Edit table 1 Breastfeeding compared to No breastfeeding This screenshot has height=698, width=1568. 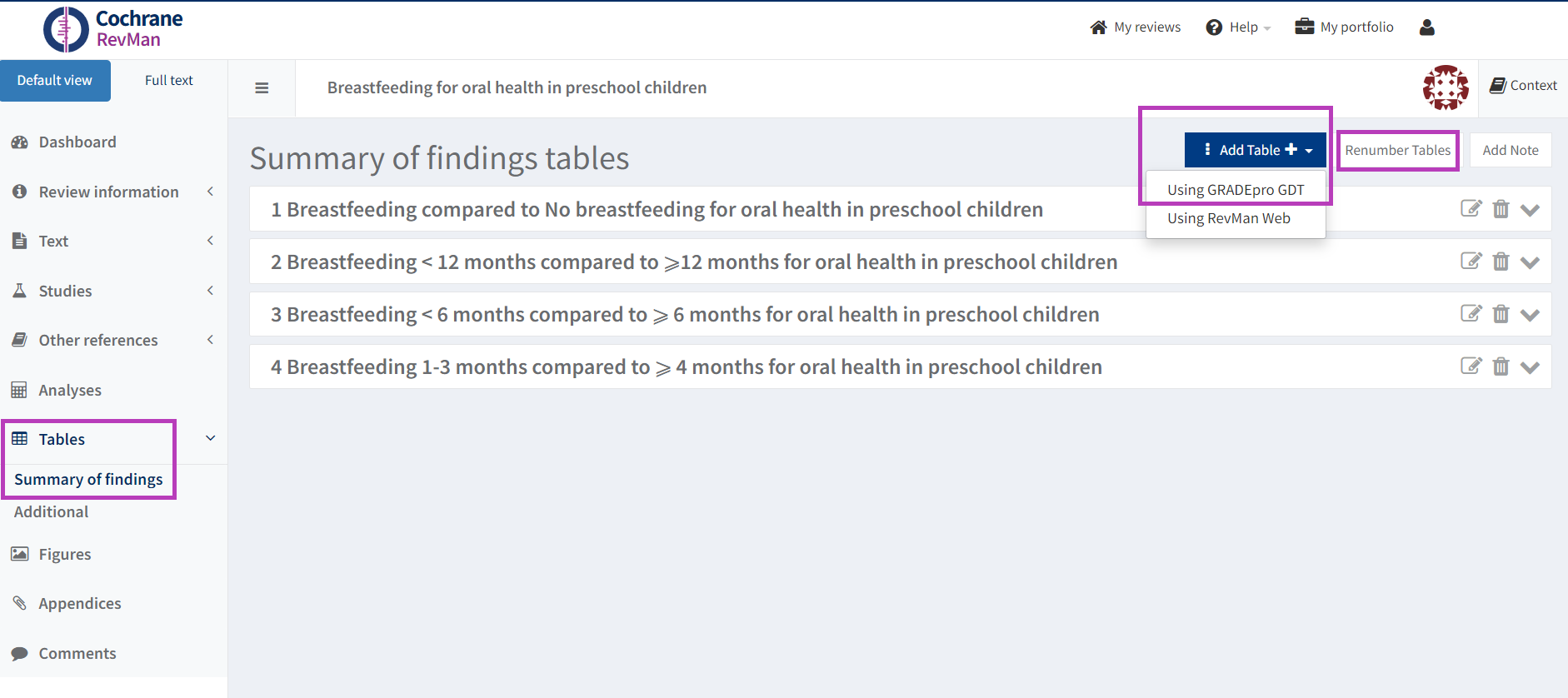pos(1471,208)
